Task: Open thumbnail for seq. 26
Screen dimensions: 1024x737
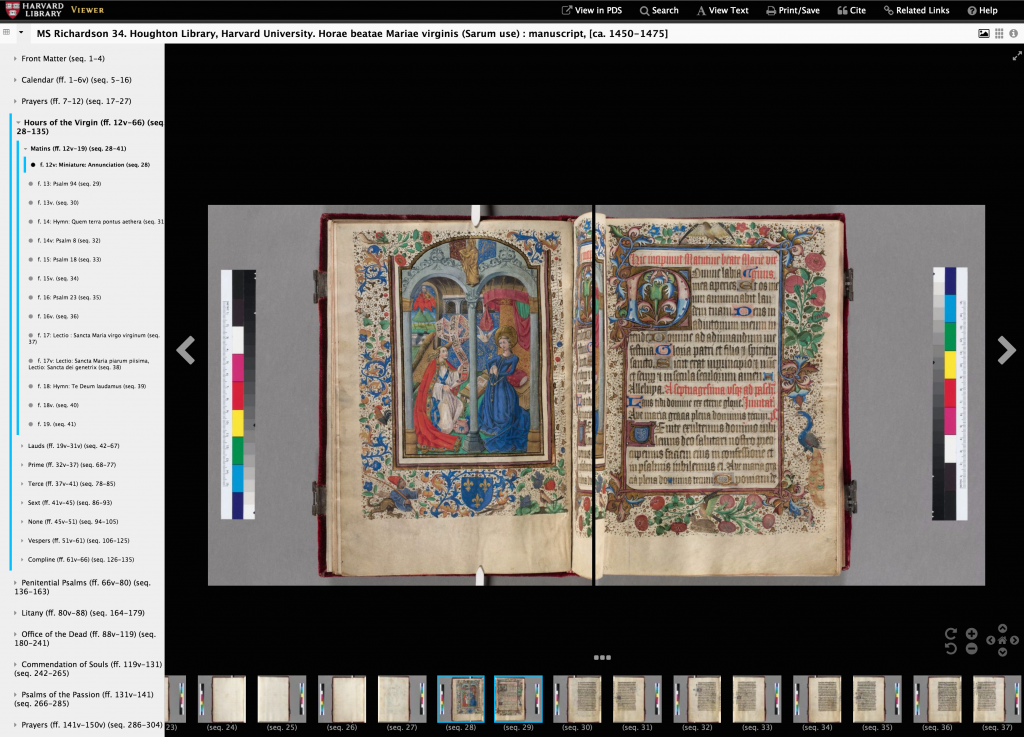Action: click(342, 698)
